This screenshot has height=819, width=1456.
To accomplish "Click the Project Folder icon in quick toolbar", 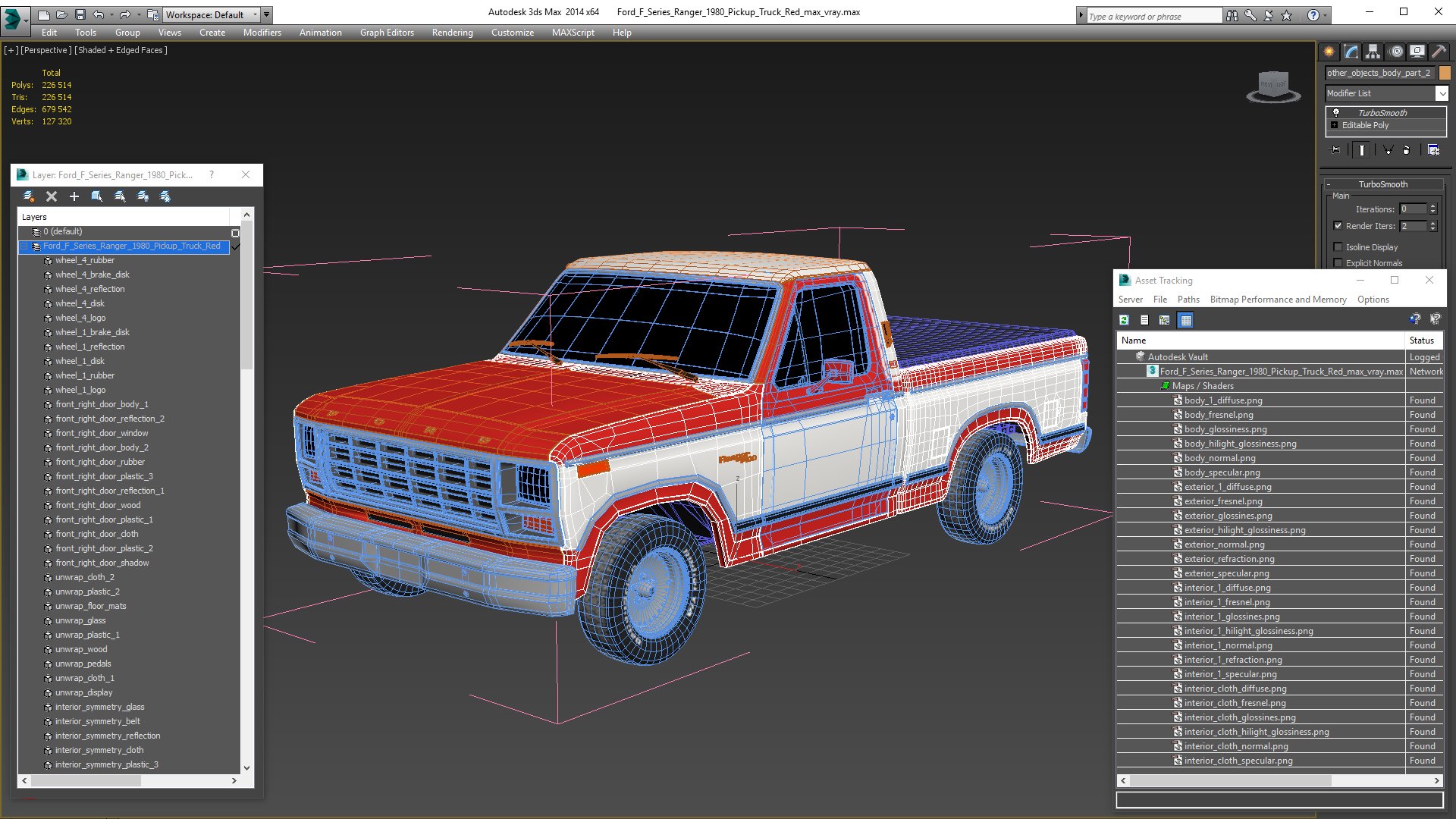I will coord(153,14).
